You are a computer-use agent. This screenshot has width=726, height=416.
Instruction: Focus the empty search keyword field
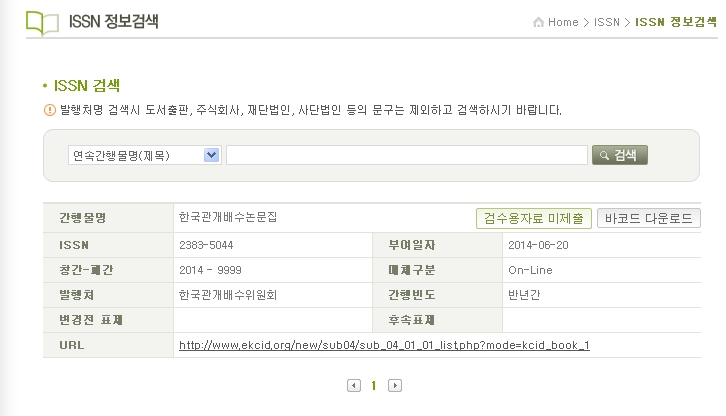pos(407,155)
